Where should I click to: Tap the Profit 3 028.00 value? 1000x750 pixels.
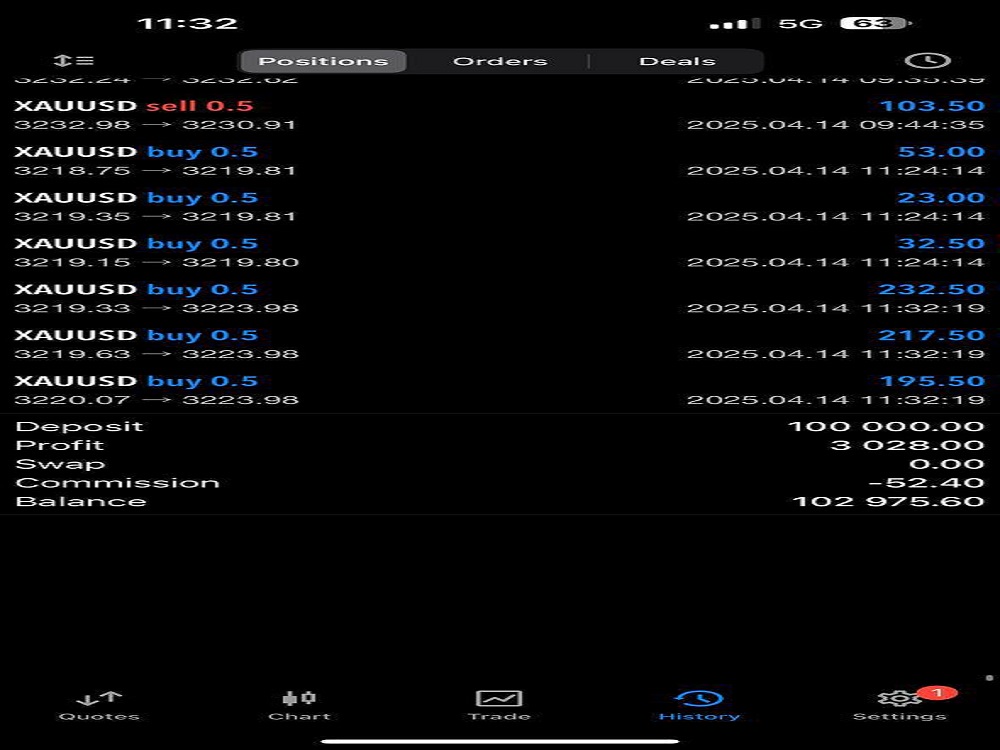tap(908, 445)
